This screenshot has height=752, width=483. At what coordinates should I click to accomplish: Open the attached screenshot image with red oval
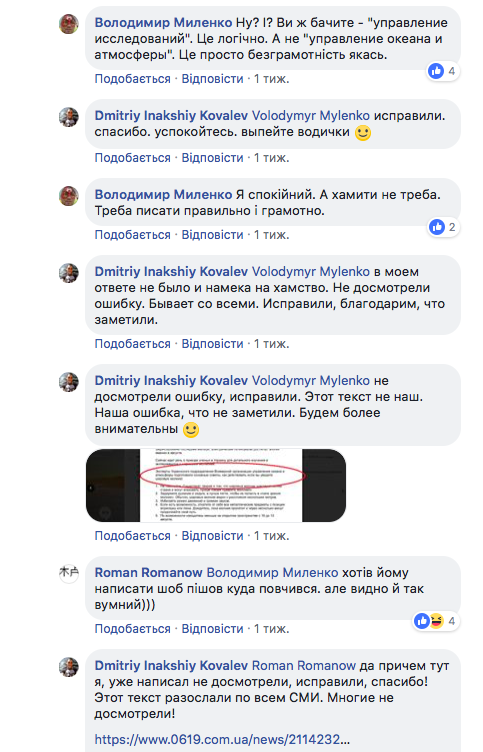[216, 485]
